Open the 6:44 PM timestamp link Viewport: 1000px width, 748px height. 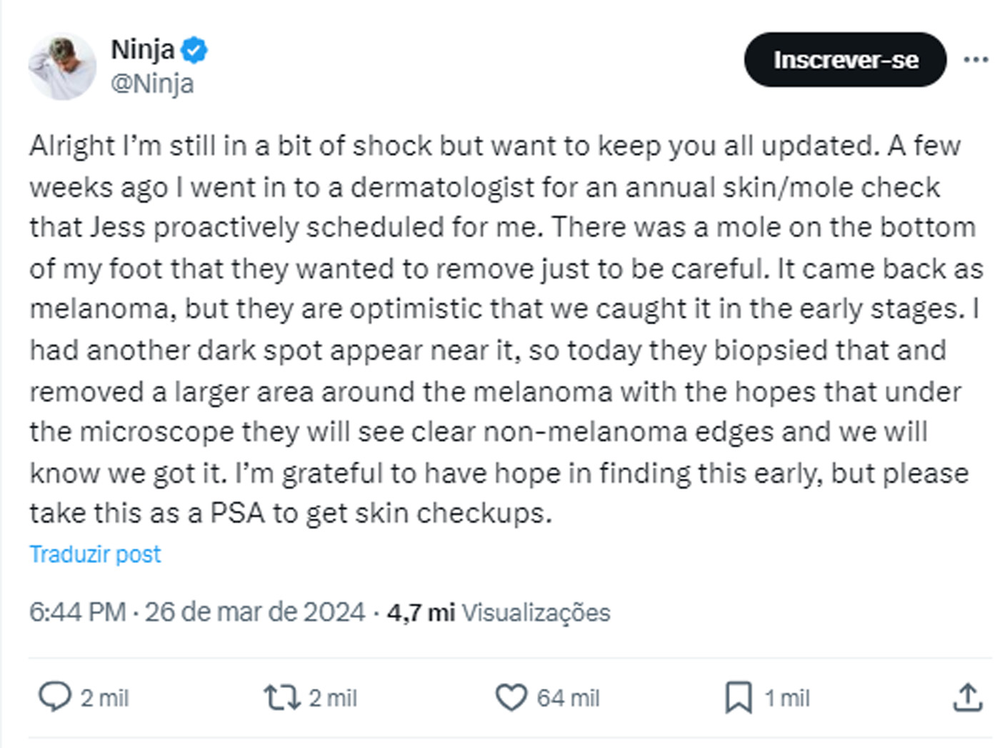click(77, 612)
